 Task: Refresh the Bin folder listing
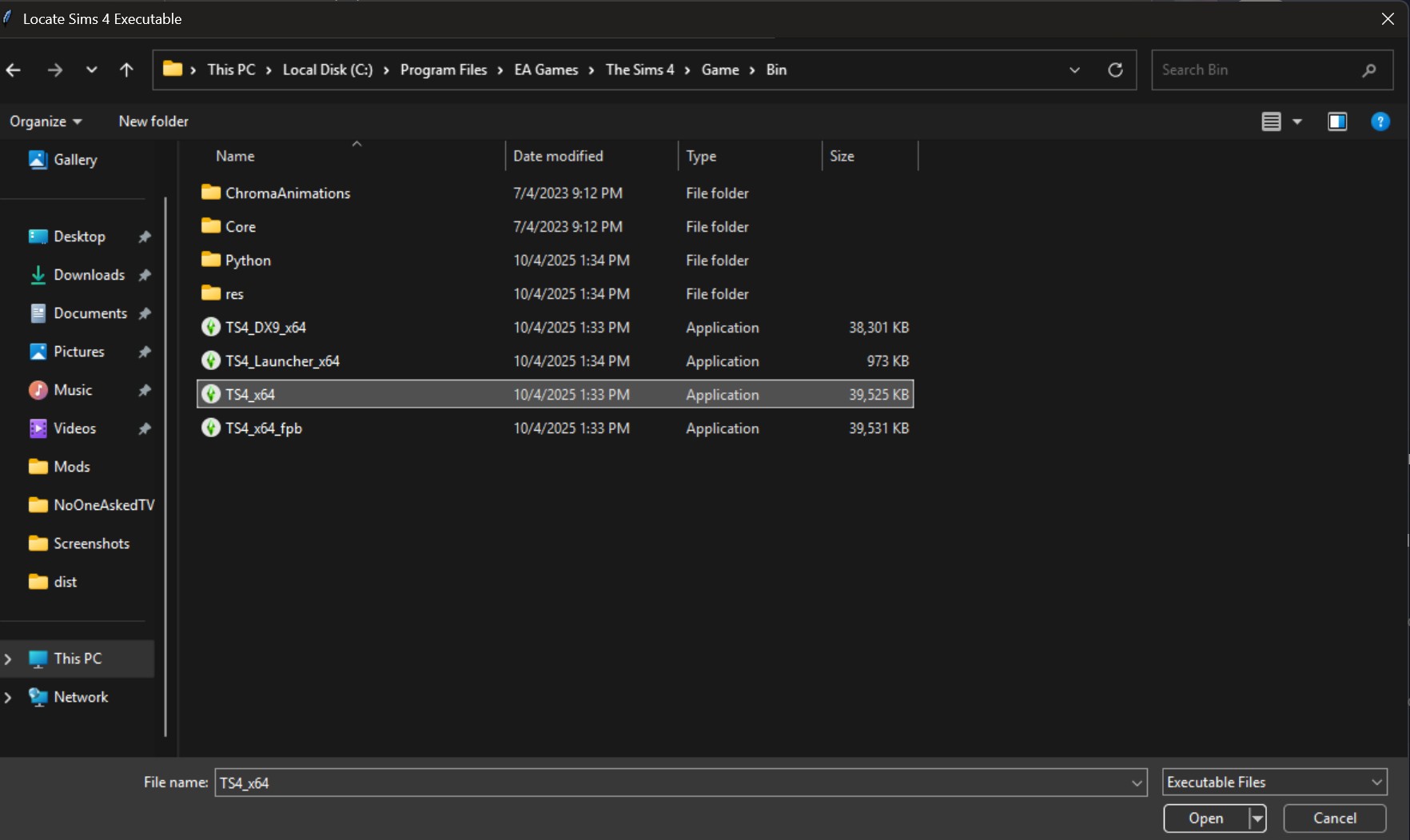point(1115,70)
